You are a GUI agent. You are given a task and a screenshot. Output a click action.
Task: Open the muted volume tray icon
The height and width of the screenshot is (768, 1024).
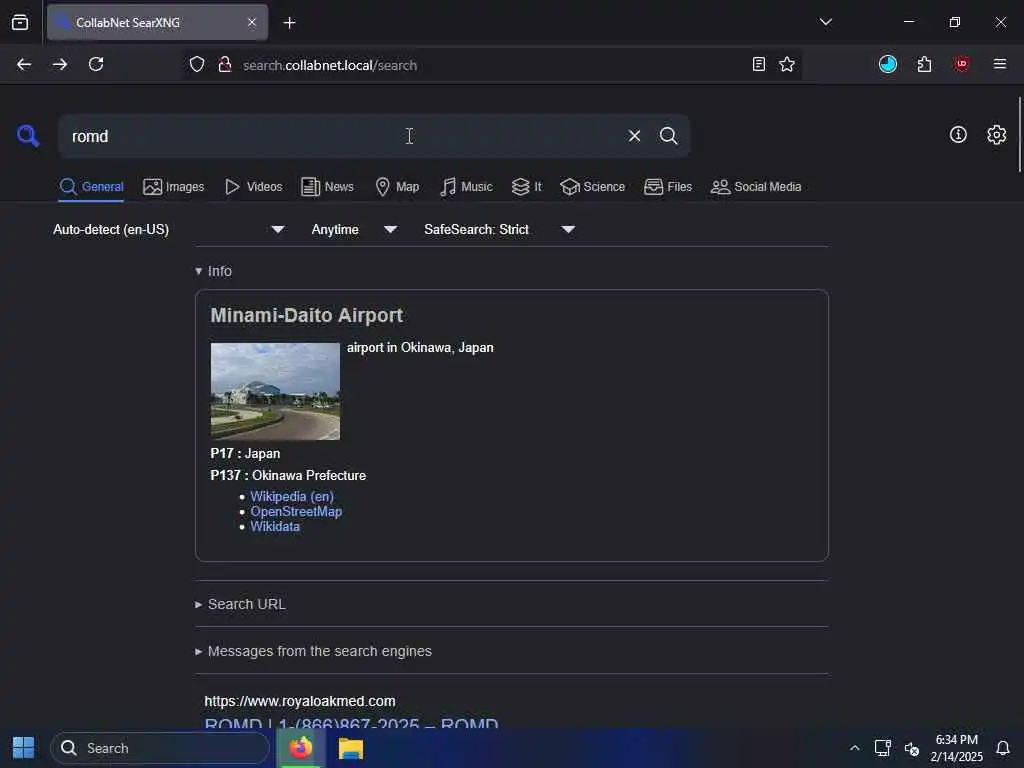(x=912, y=748)
